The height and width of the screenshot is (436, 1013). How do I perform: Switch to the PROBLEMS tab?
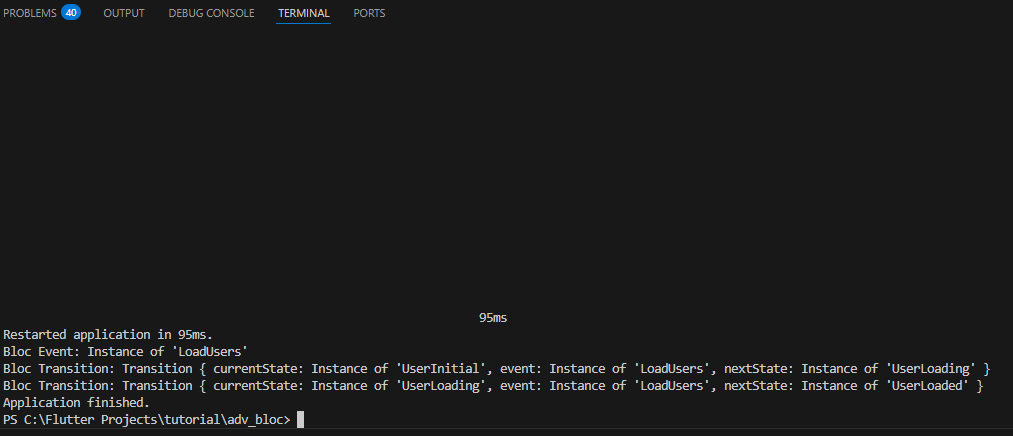click(x=30, y=13)
